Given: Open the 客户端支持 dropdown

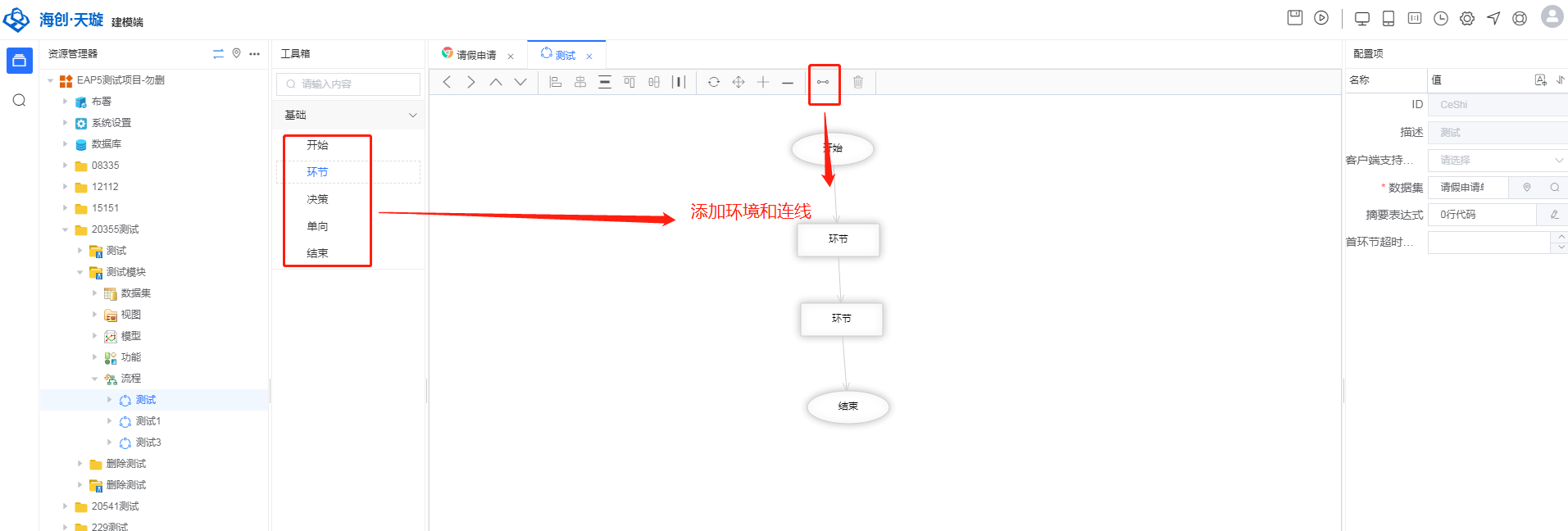Looking at the screenshot, I should (1497, 161).
